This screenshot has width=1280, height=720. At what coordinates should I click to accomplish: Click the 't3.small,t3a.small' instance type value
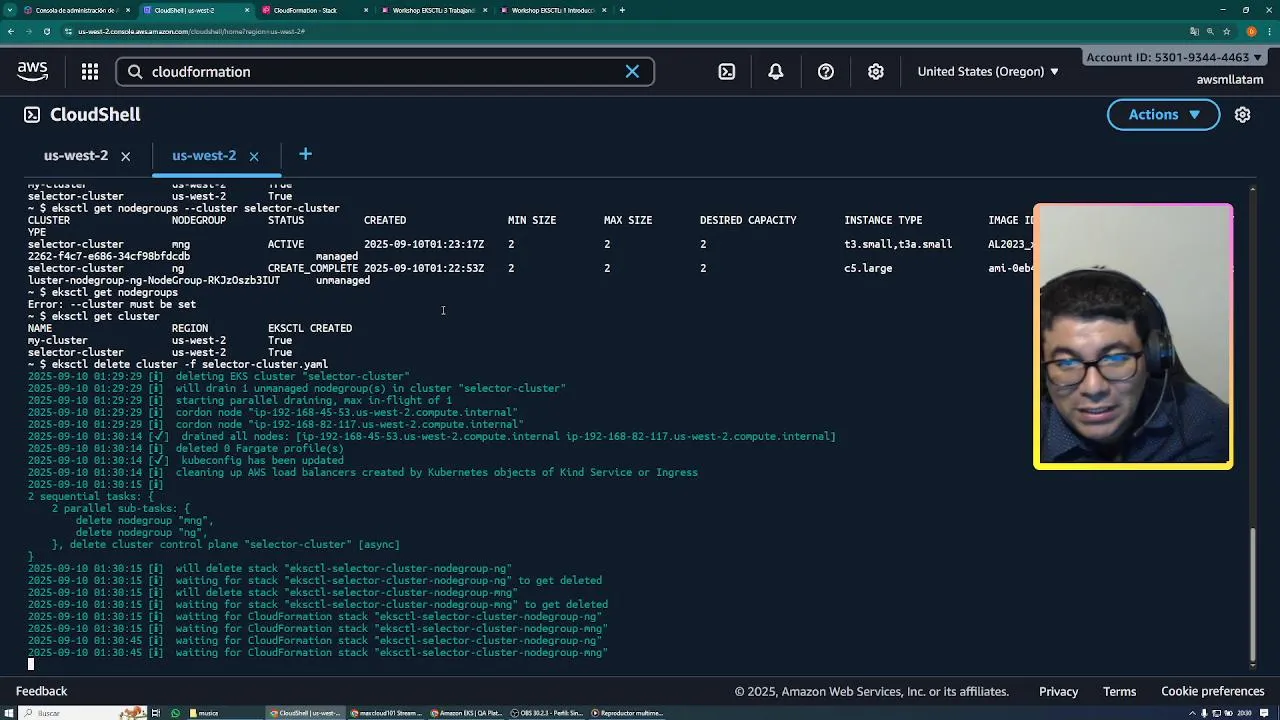point(898,244)
